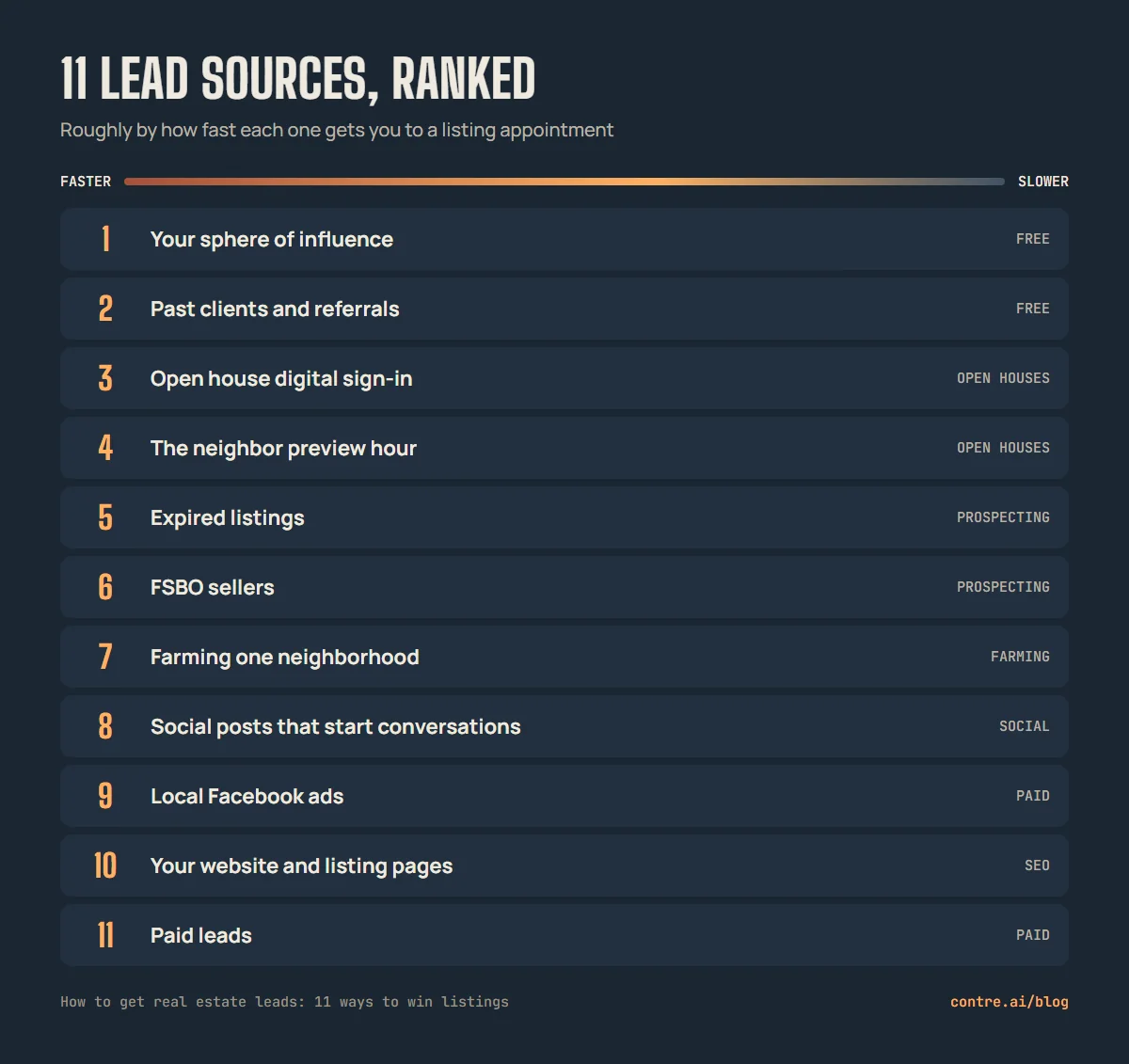Select "Paid leads" text

point(201,935)
